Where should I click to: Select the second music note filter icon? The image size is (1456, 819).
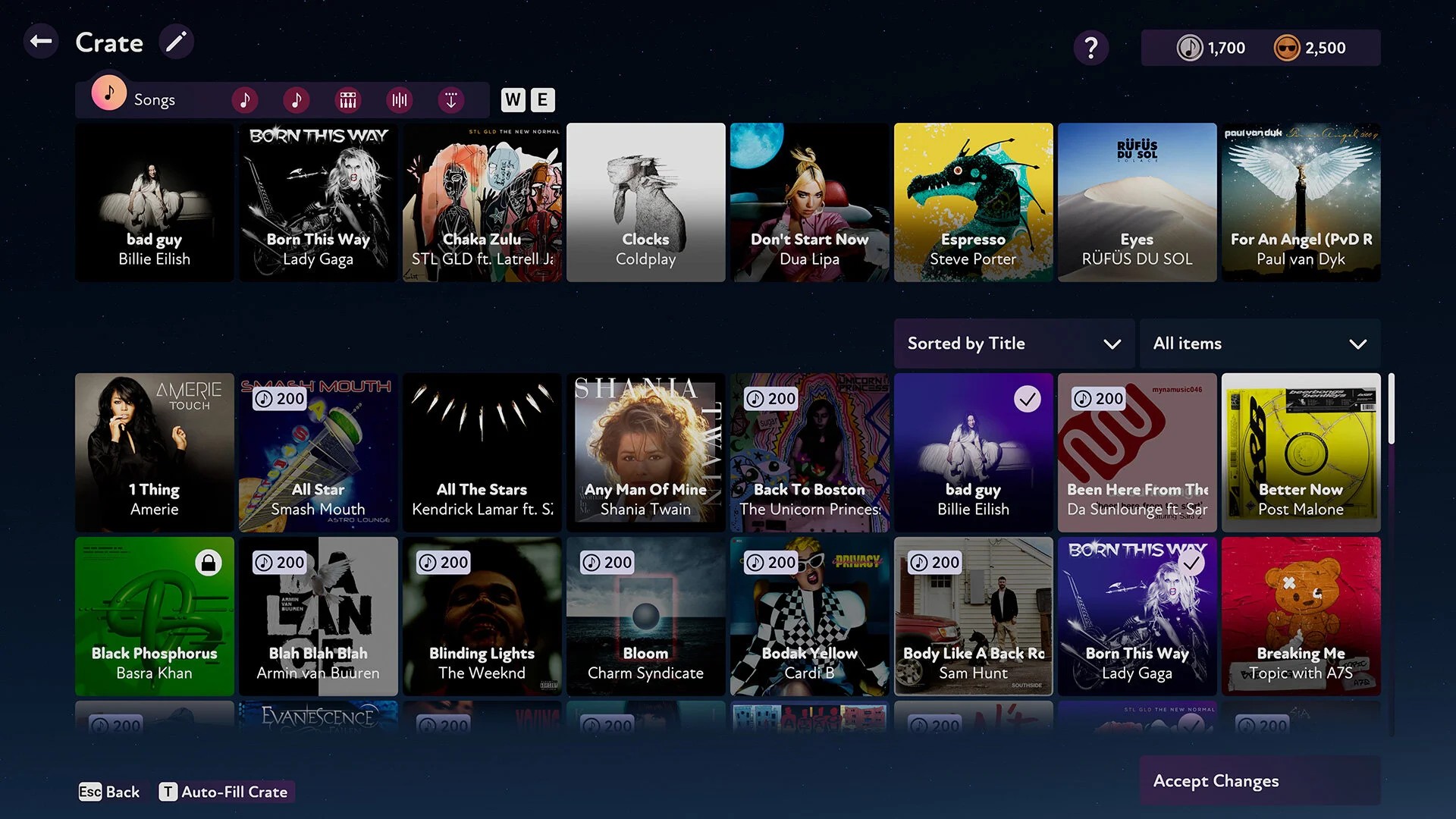point(296,99)
